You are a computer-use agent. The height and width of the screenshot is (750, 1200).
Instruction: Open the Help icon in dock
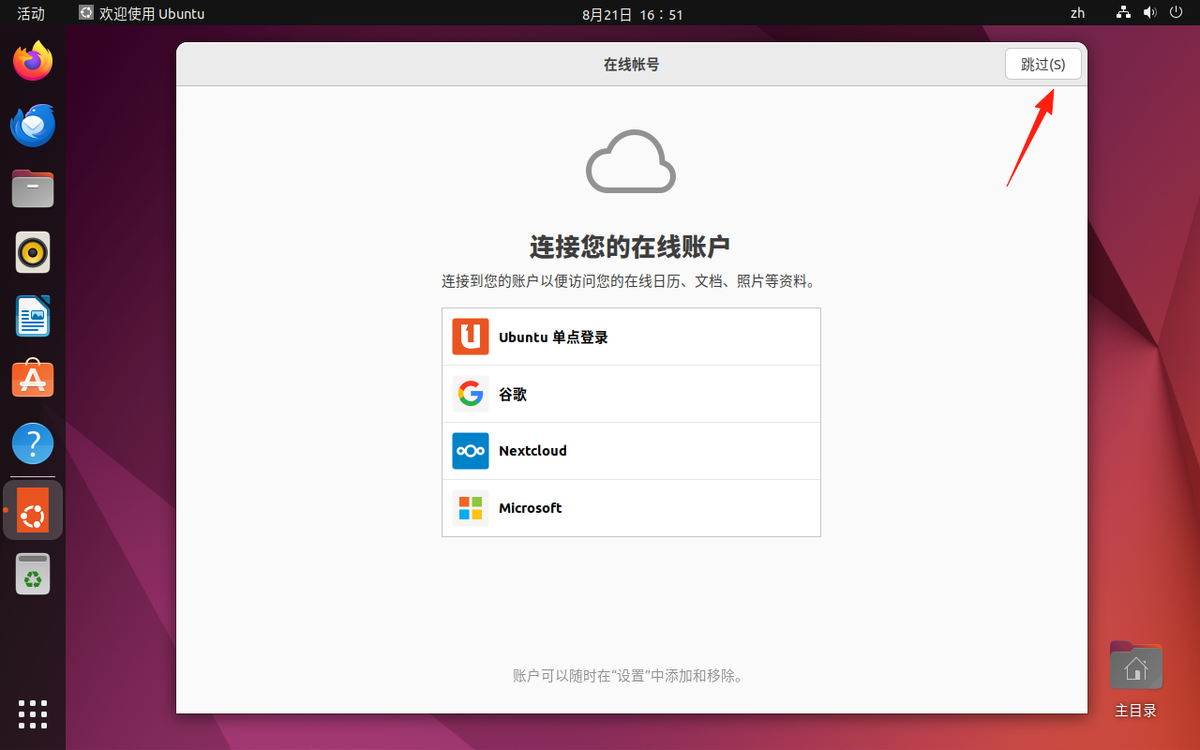click(x=33, y=444)
